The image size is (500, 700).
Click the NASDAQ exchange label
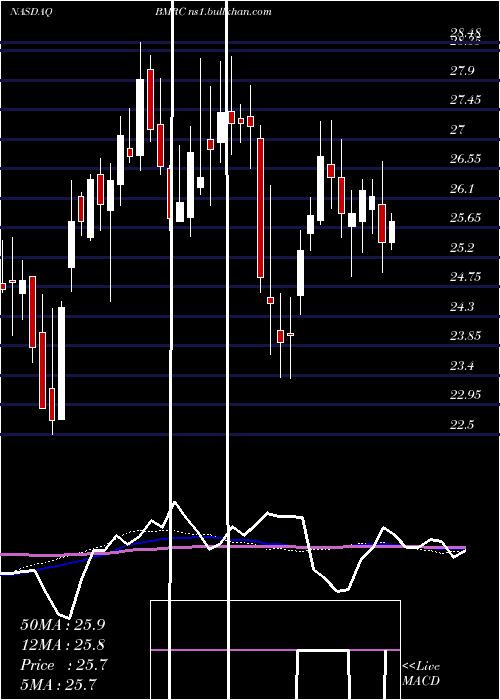(30, 12)
